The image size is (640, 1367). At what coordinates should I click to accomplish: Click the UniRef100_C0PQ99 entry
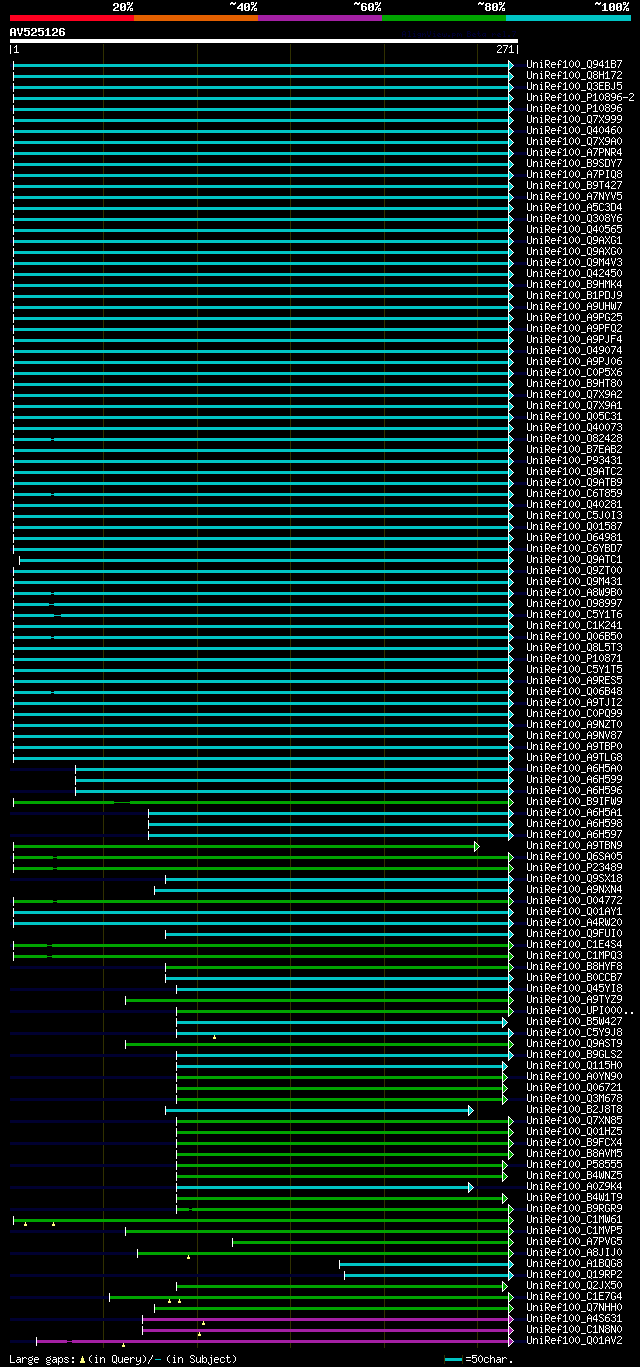tap(574, 713)
